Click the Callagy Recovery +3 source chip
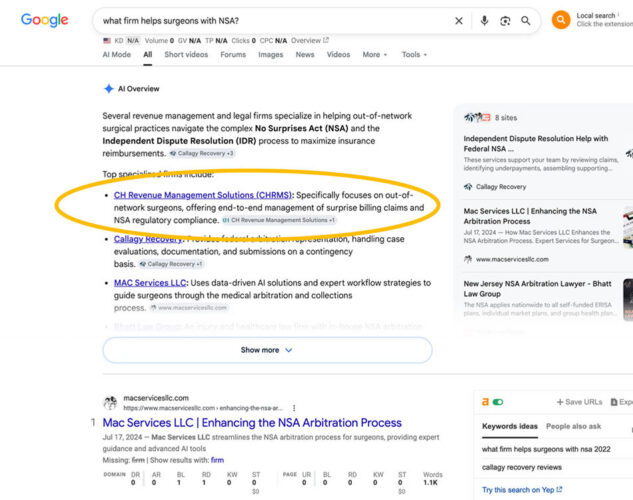Viewport: 633px width, 500px height. (201, 153)
